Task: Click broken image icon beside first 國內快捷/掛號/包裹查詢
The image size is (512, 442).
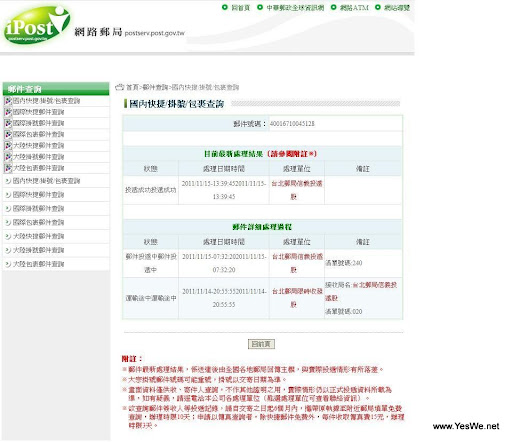Action: [x=8, y=101]
